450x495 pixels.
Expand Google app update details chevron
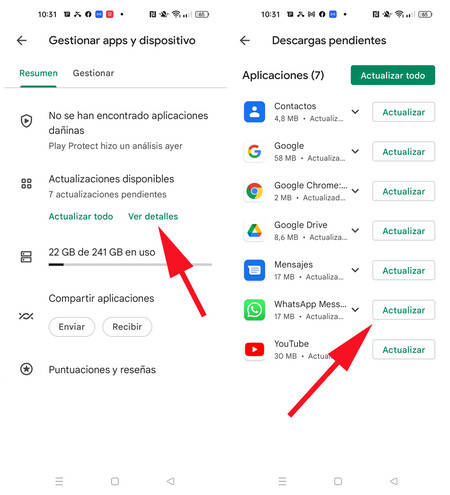(x=355, y=151)
